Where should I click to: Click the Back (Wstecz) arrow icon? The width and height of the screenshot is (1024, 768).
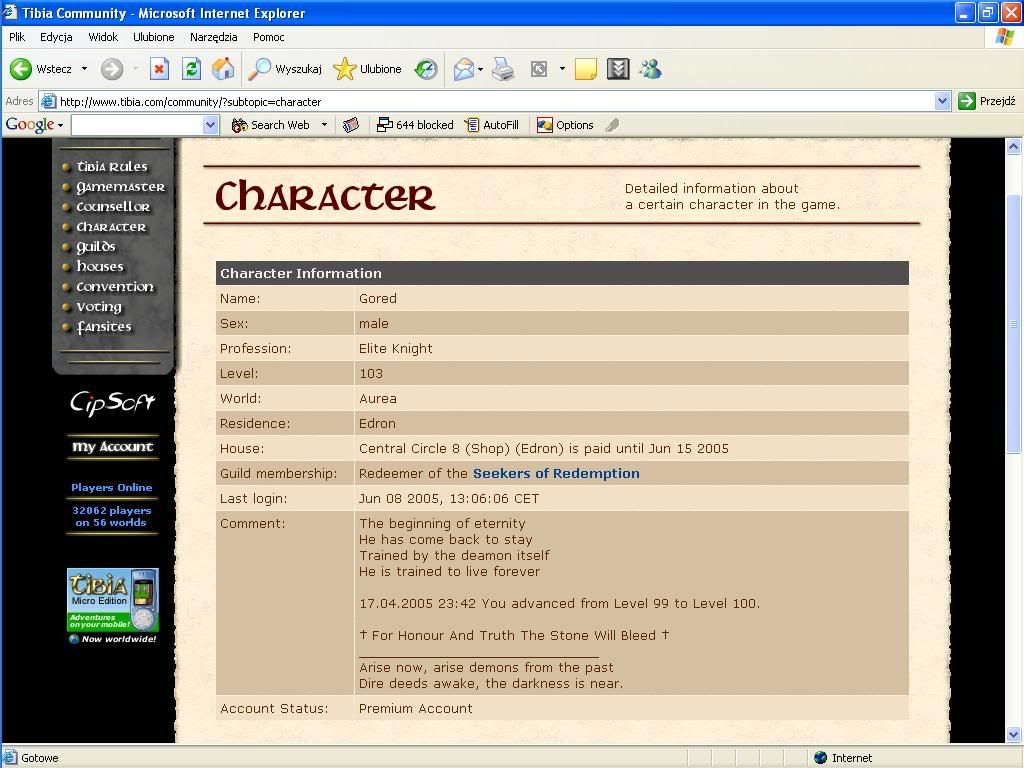(x=21, y=69)
